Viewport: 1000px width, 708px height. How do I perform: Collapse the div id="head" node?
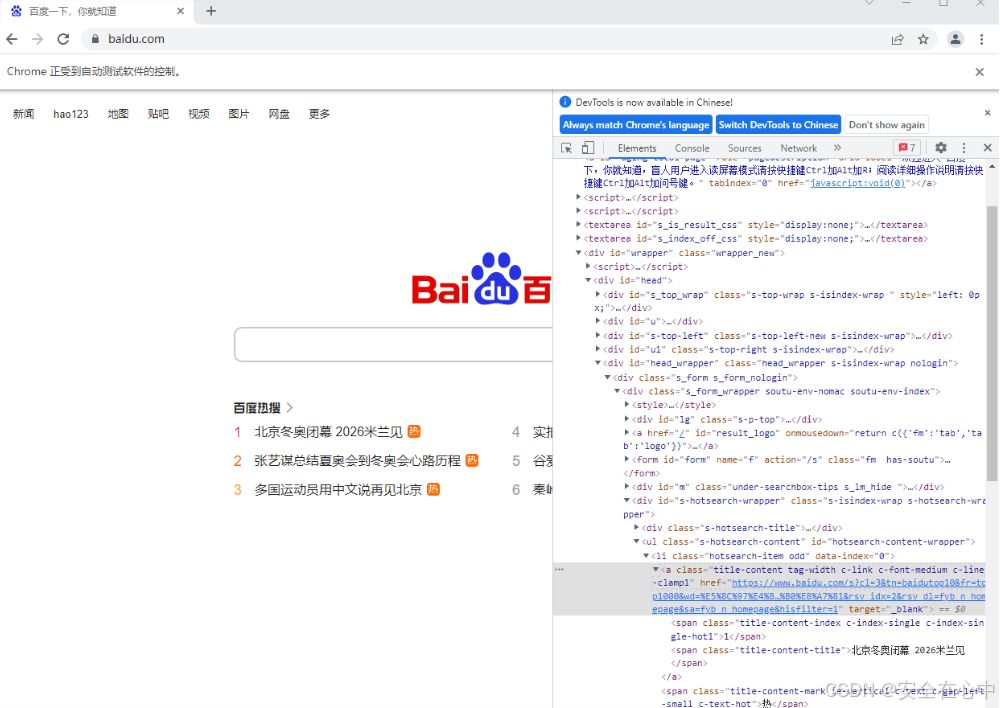588,281
